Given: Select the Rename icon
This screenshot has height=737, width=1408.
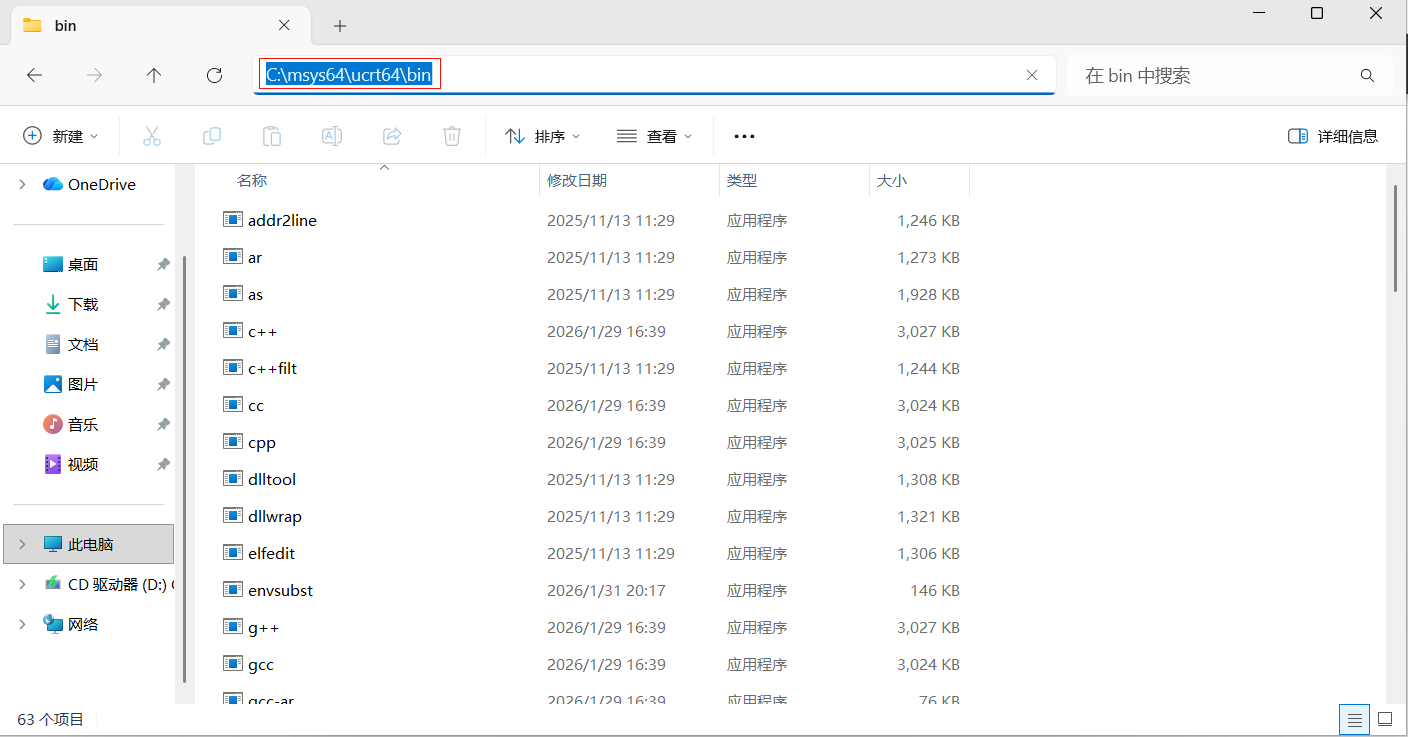Looking at the screenshot, I should coord(331,135).
